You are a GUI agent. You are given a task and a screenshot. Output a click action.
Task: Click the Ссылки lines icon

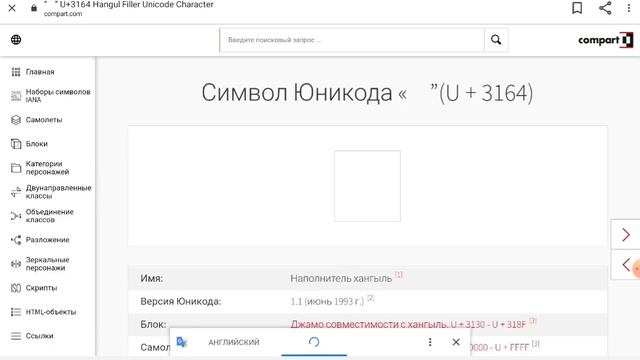click(16, 336)
